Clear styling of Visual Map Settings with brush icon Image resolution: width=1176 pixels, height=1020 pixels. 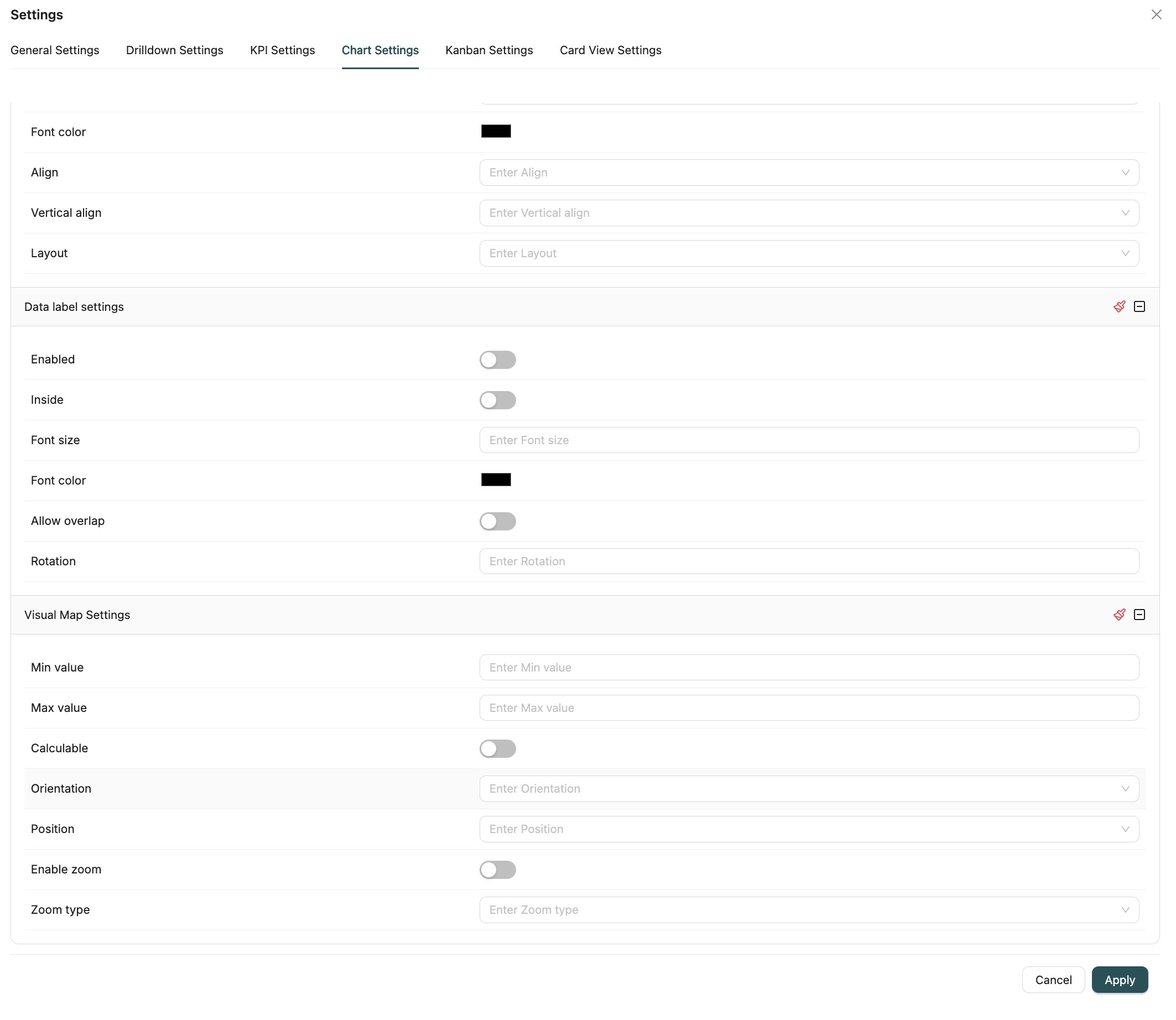(x=1120, y=615)
